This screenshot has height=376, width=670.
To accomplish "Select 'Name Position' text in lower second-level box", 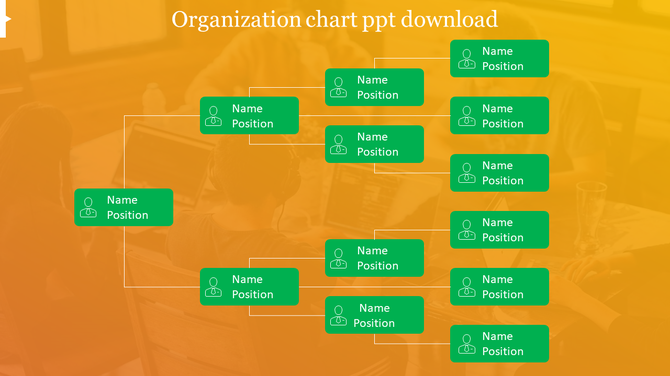I will click(253, 287).
